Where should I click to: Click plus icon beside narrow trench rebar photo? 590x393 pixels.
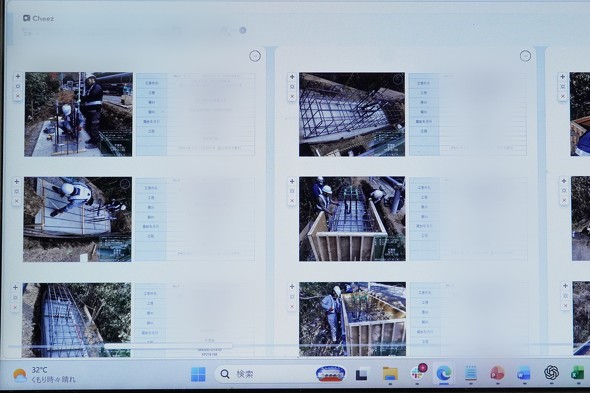[15, 288]
